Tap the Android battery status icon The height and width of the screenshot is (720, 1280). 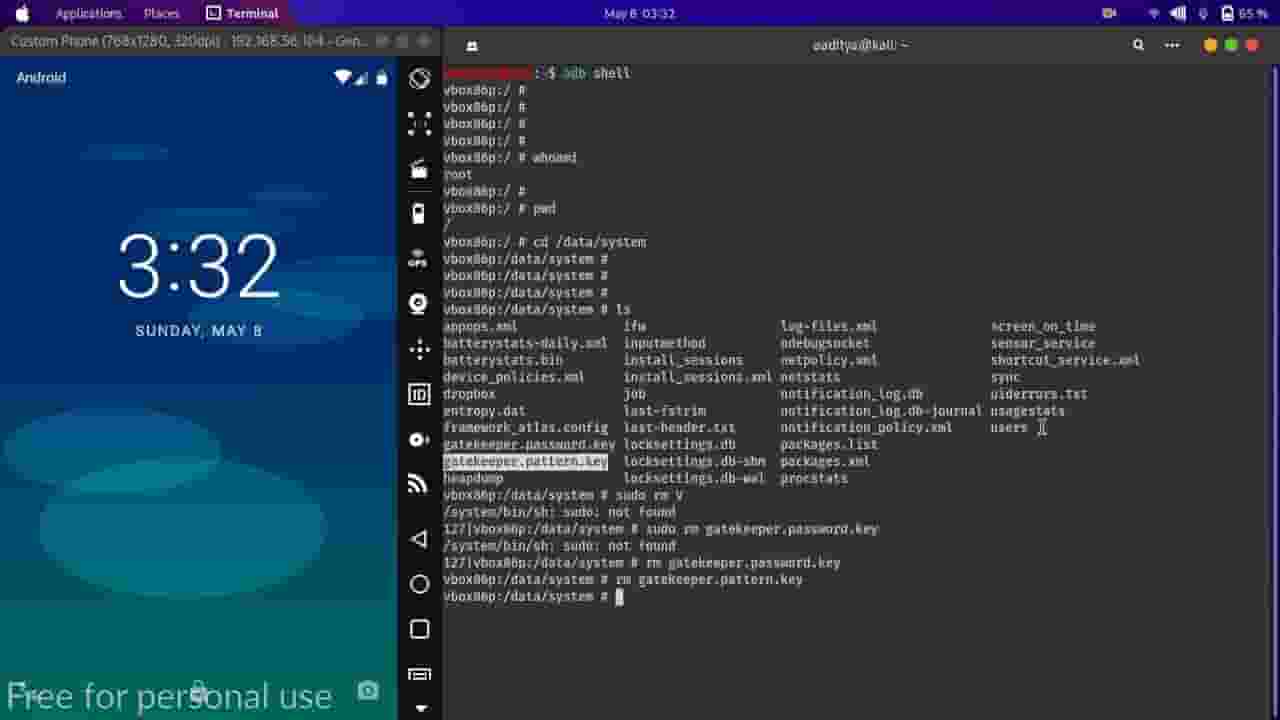point(382,78)
